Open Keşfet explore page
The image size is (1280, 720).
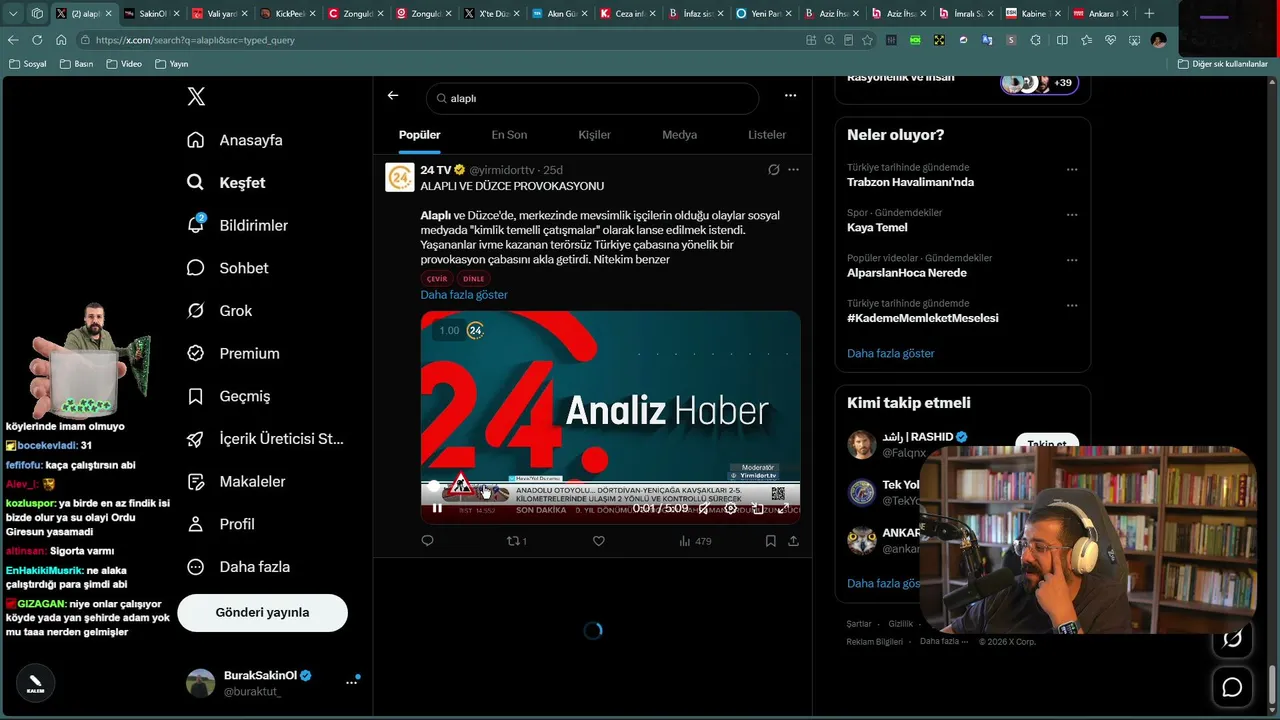(226, 183)
